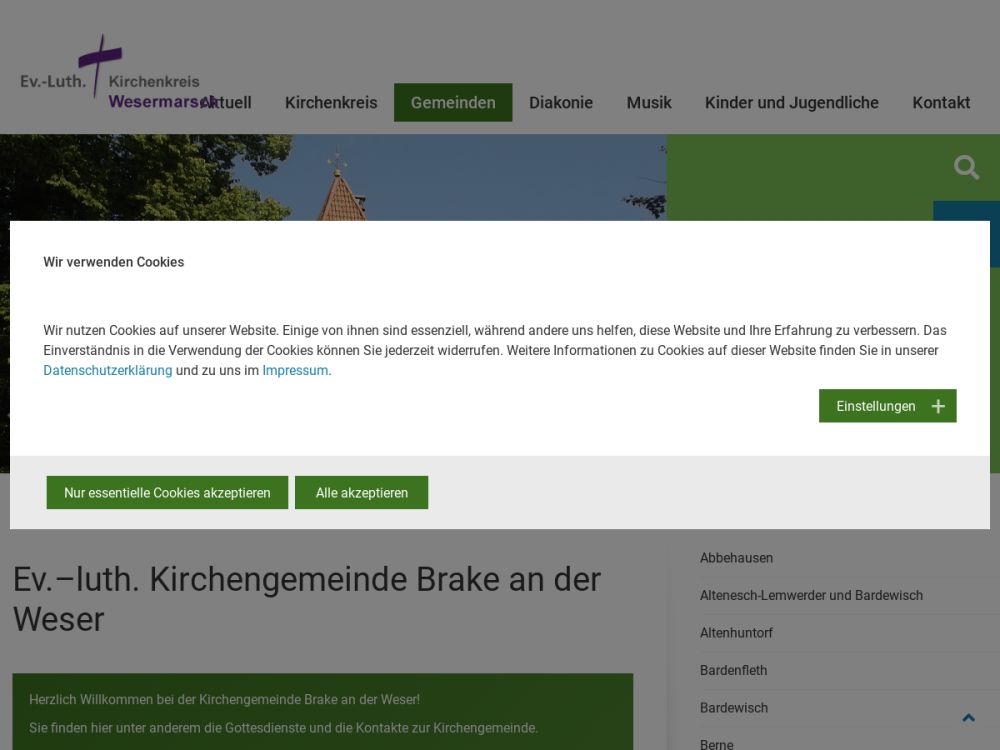Open the Musik menu item

(649, 103)
